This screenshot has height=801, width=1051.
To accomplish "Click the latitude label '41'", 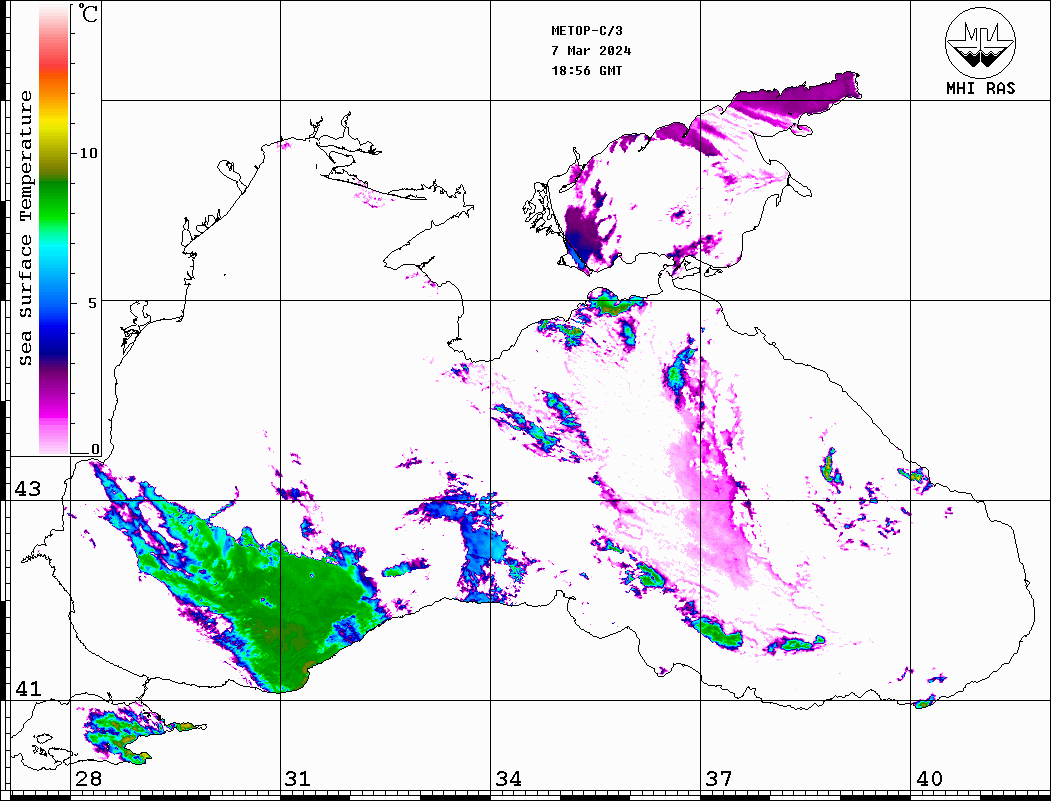I will coord(28,689).
